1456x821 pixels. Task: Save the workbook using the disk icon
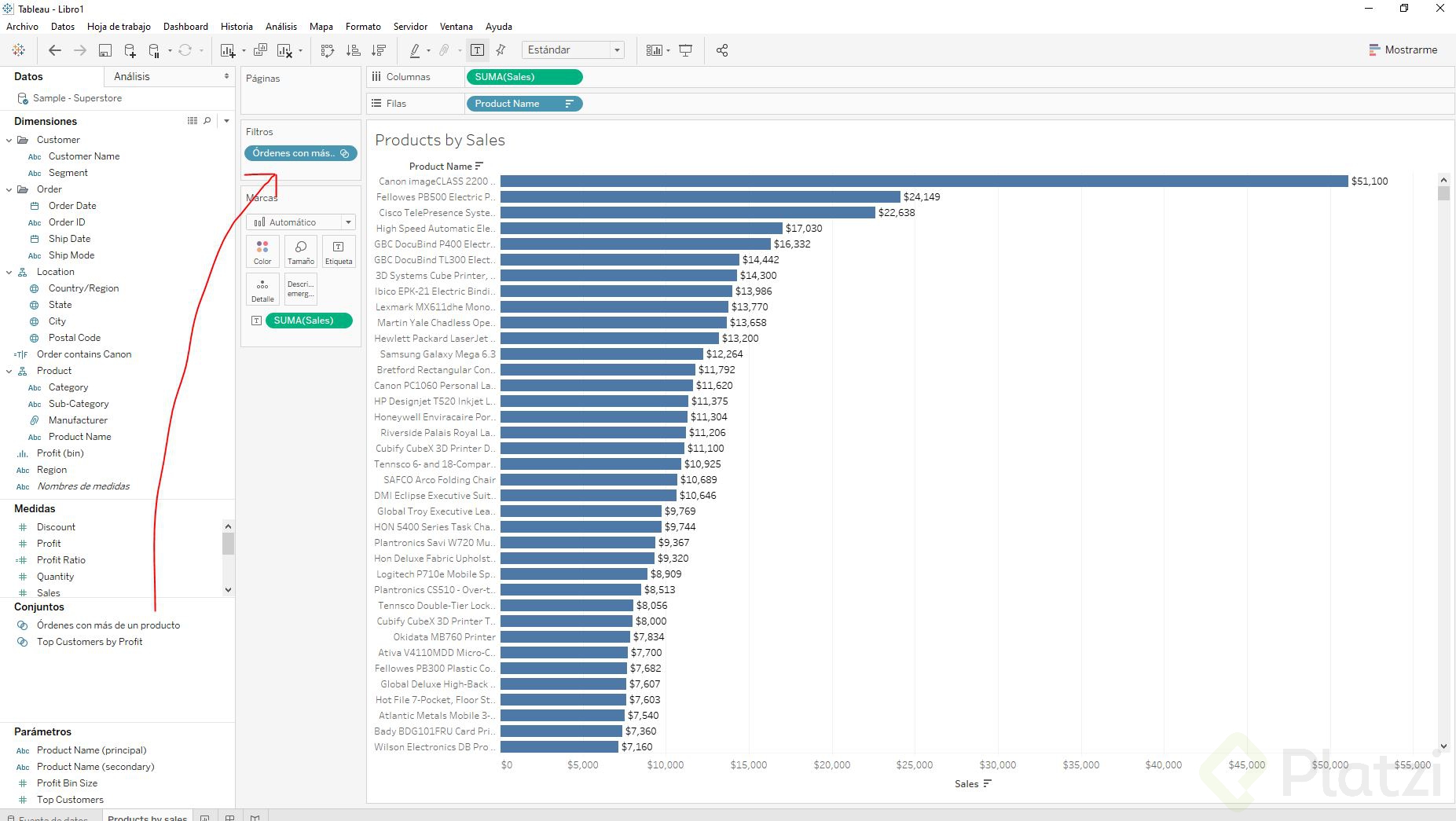click(105, 50)
